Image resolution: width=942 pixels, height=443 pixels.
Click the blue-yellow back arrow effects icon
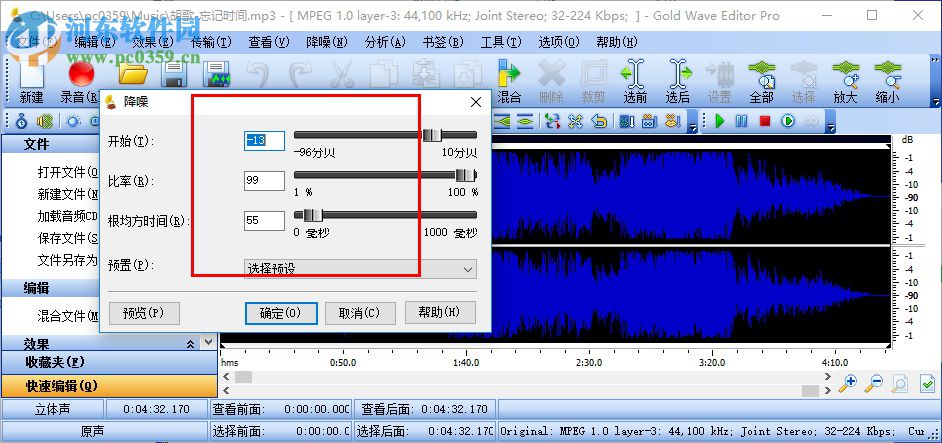tap(599, 121)
